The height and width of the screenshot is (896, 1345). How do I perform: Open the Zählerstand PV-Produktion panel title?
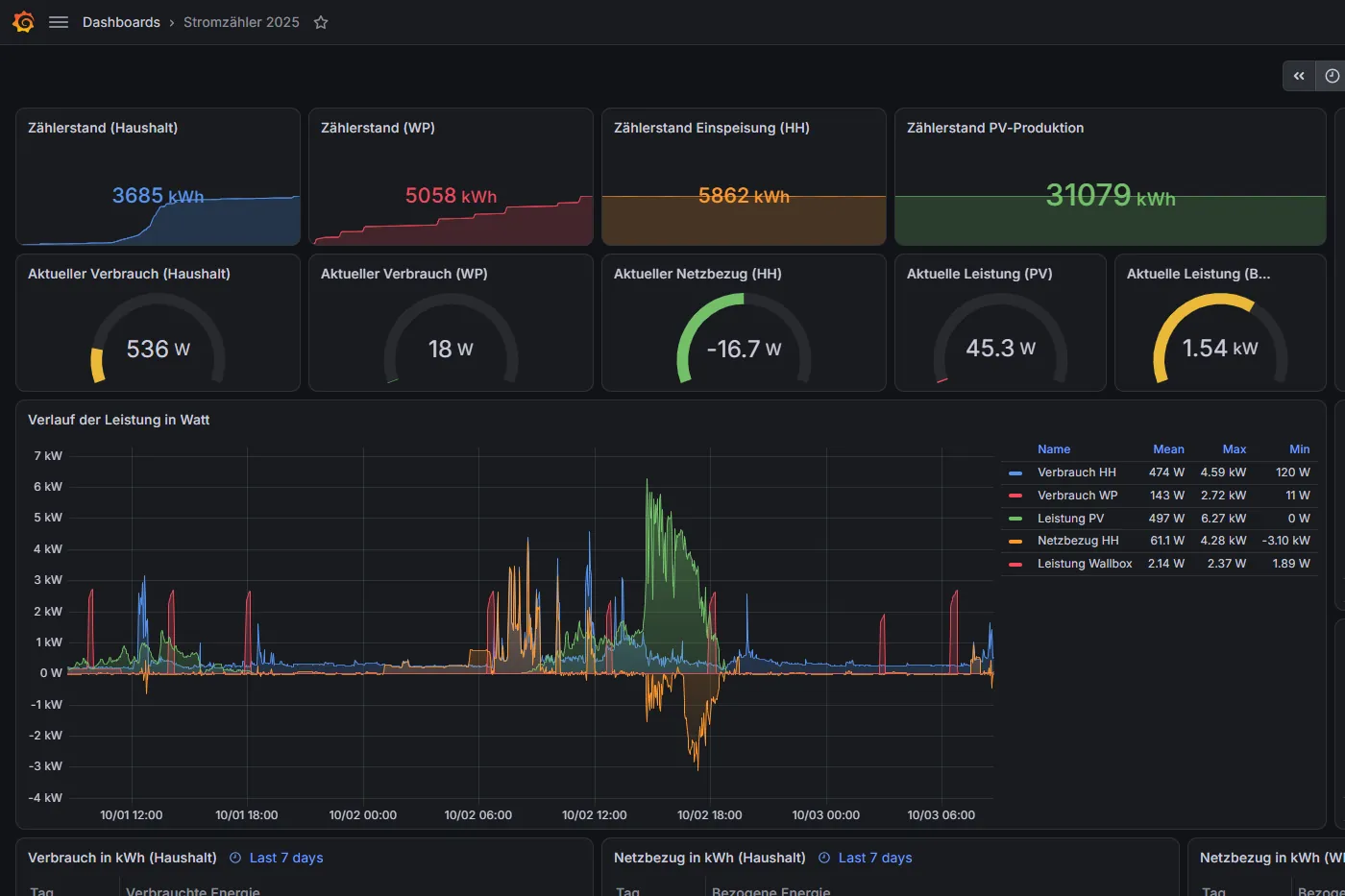click(x=995, y=128)
